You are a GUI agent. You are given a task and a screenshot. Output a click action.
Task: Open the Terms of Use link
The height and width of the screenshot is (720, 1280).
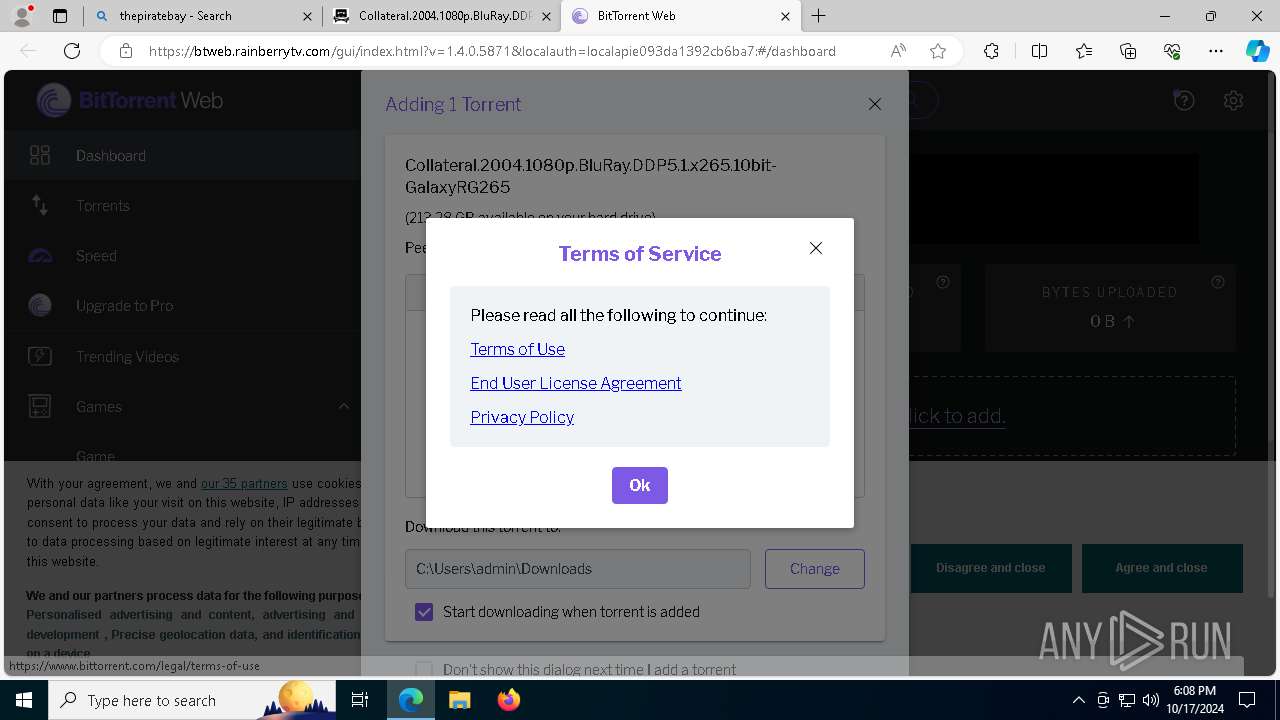point(517,349)
